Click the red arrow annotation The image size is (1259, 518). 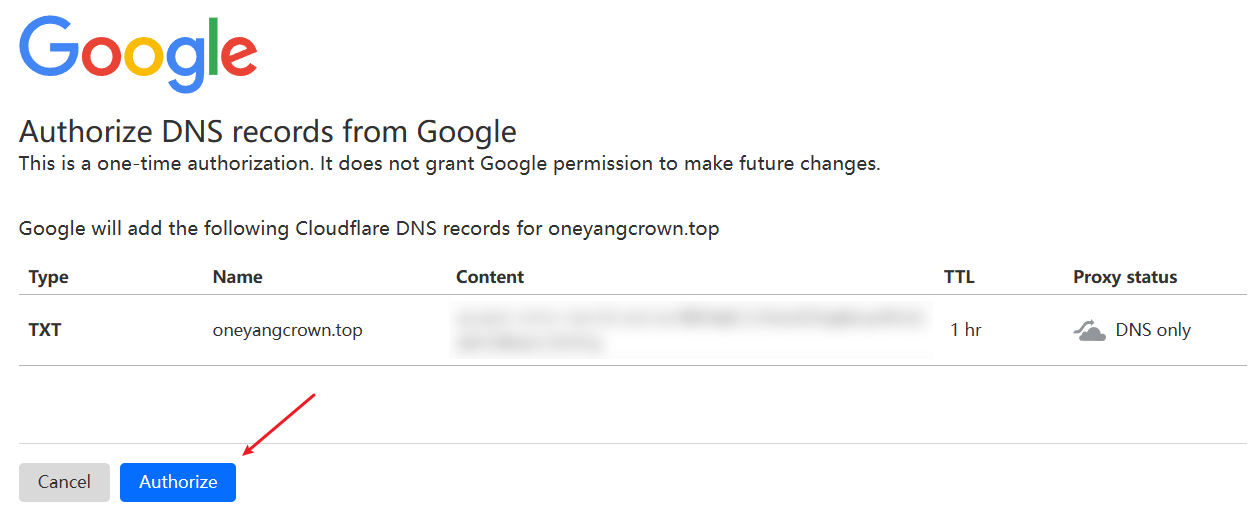279,425
